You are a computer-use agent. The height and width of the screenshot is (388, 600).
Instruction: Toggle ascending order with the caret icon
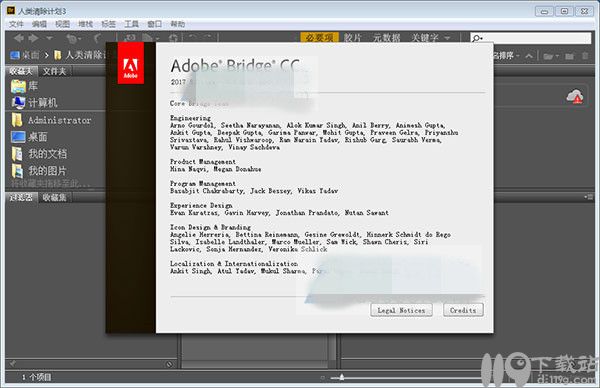(529, 56)
